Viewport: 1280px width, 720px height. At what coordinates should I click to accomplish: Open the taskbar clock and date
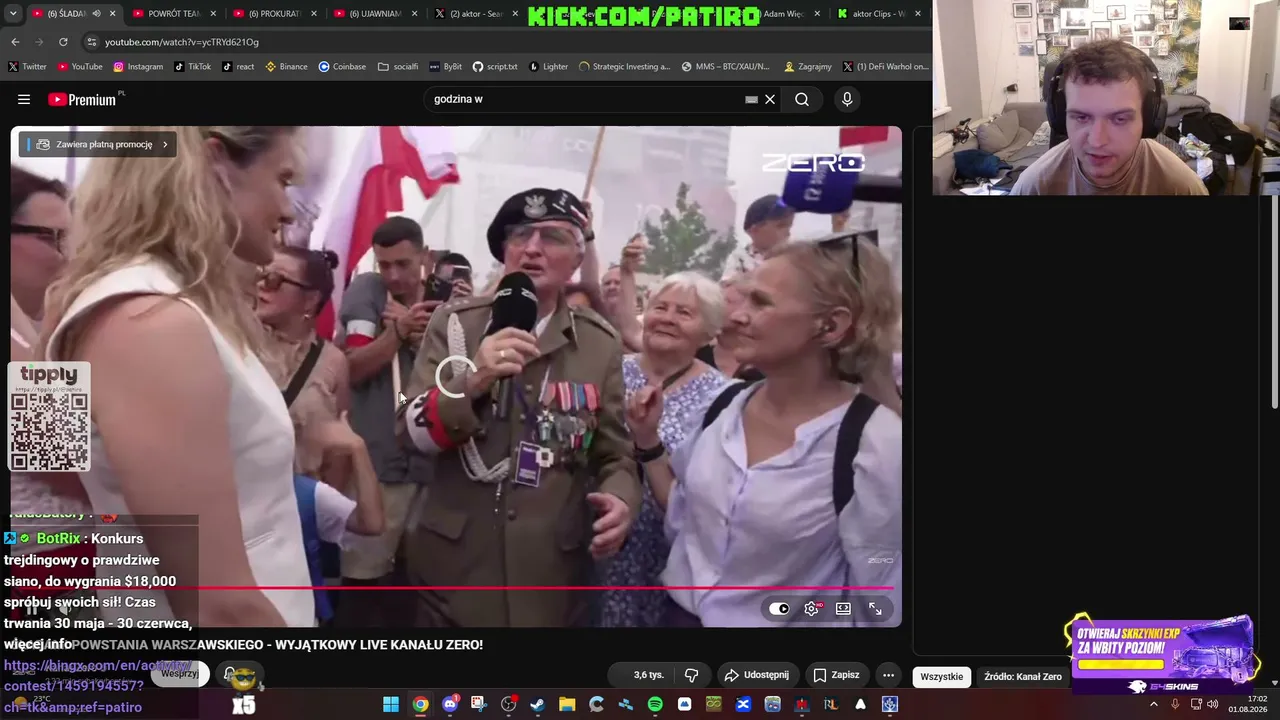[1250, 704]
